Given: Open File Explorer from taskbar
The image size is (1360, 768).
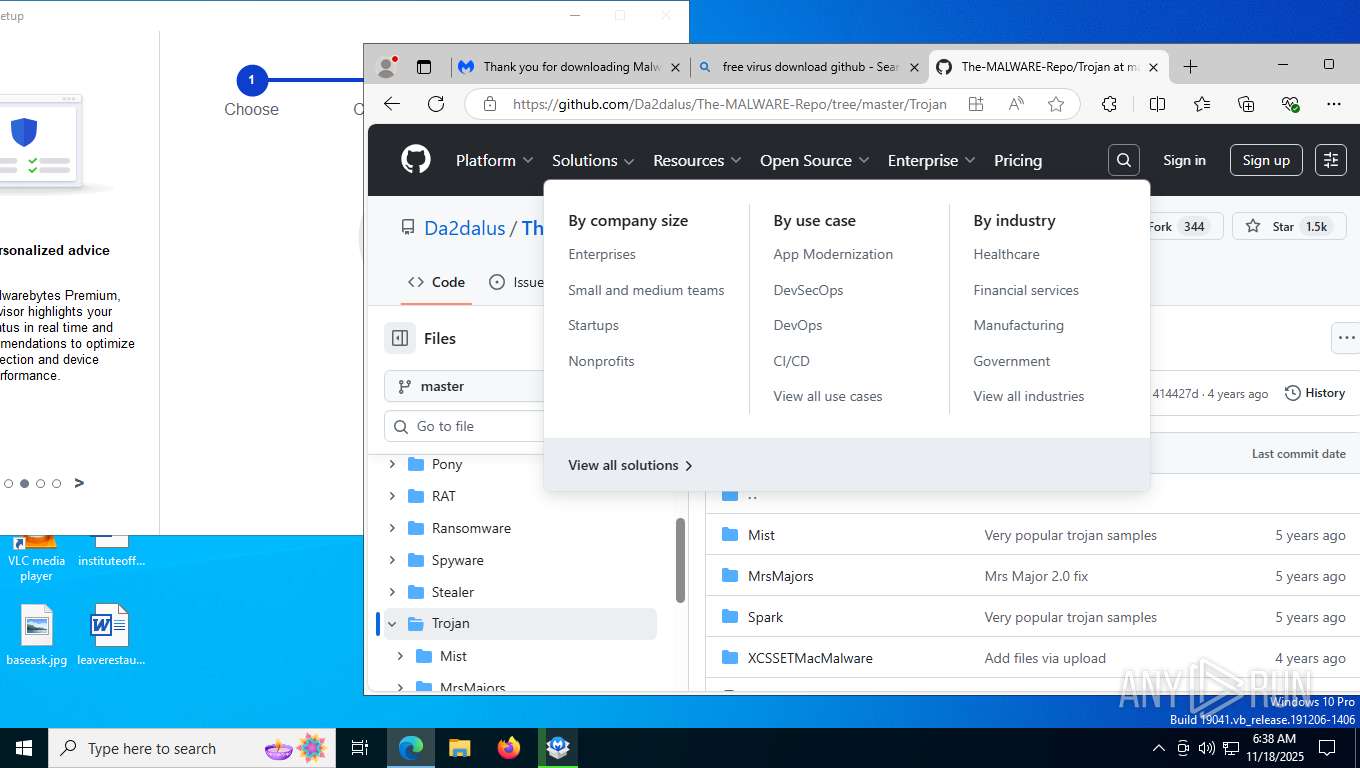Looking at the screenshot, I should 459,747.
